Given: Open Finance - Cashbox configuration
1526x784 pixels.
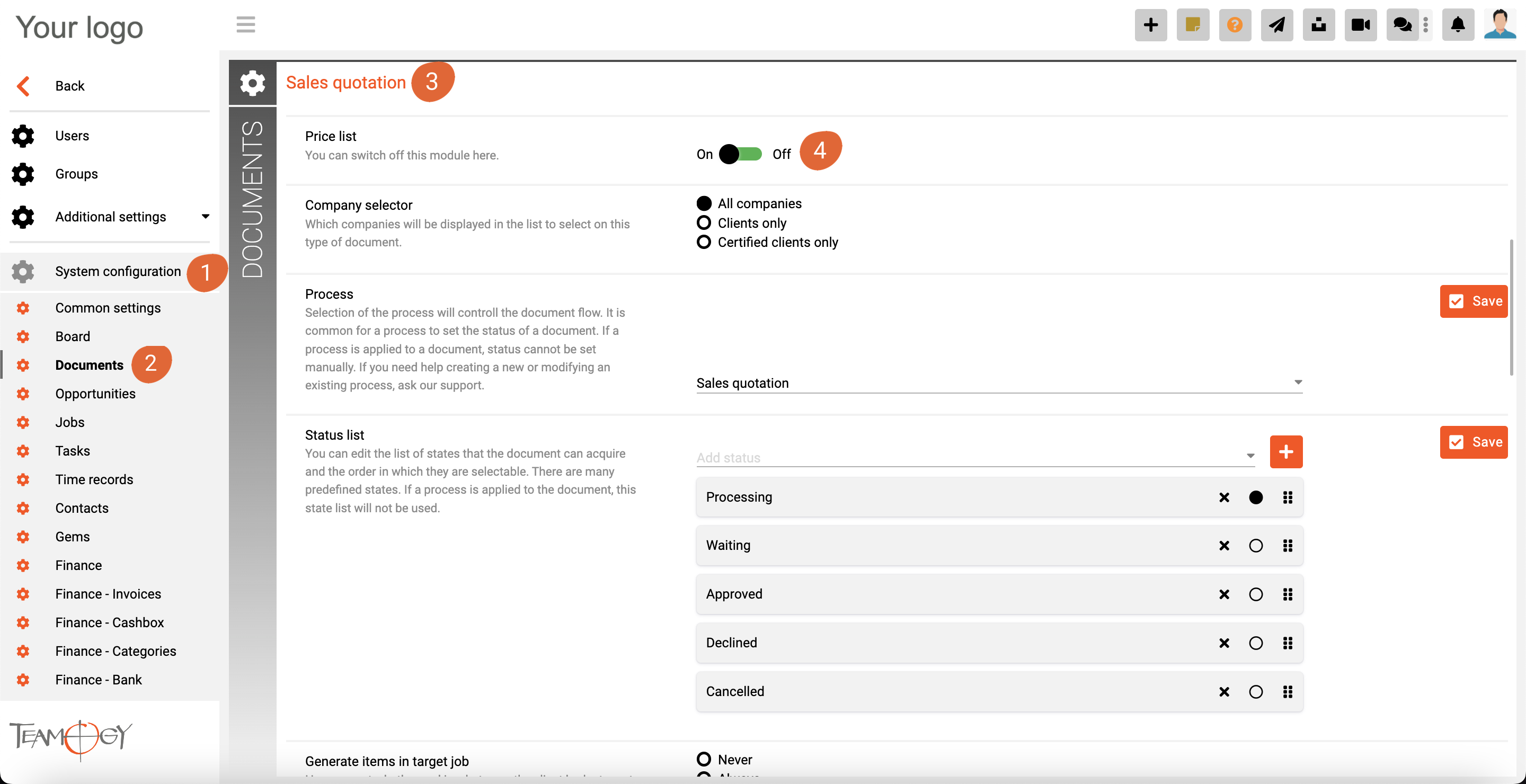Looking at the screenshot, I should [110, 622].
